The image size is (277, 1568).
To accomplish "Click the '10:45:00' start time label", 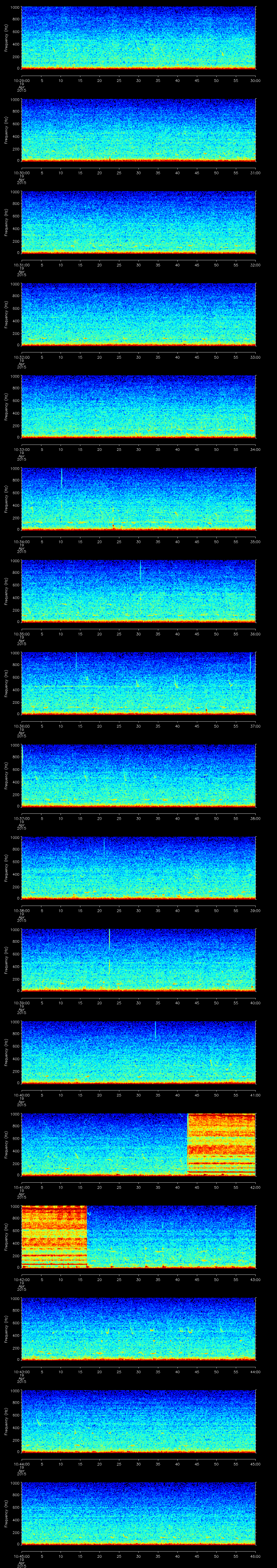I will click(x=21, y=1556).
